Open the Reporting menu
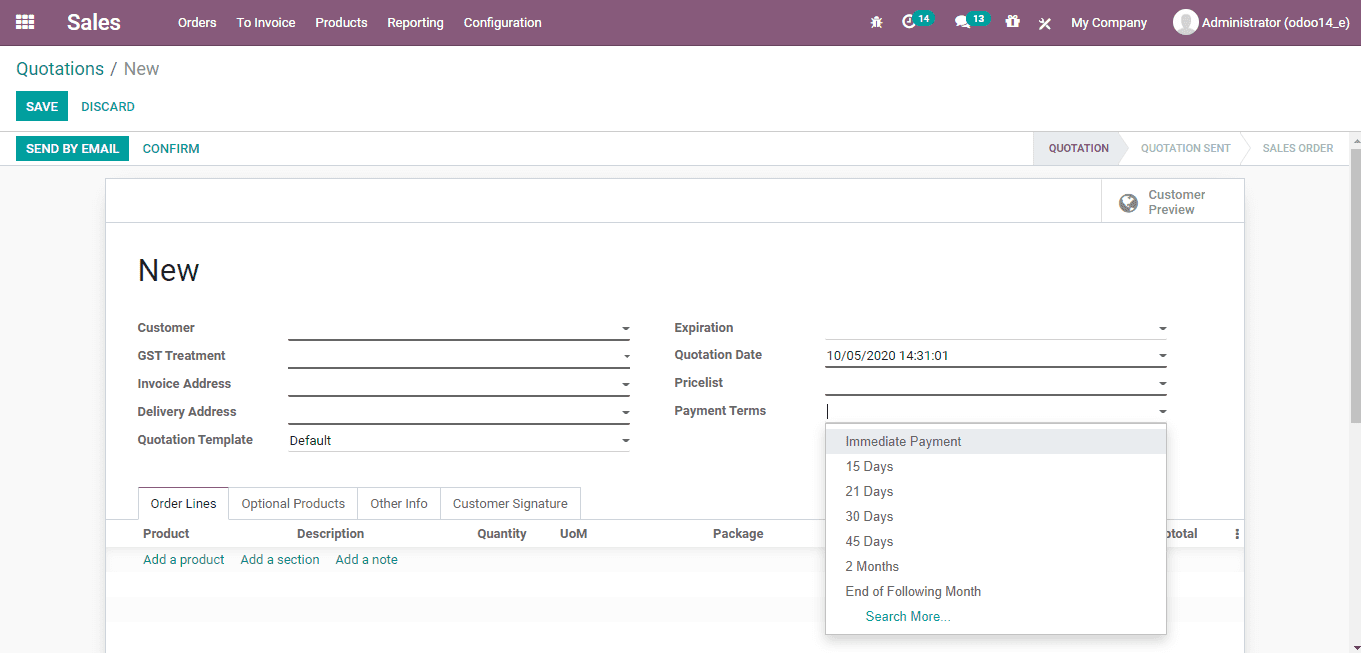The height and width of the screenshot is (653, 1361). (415, 22)
